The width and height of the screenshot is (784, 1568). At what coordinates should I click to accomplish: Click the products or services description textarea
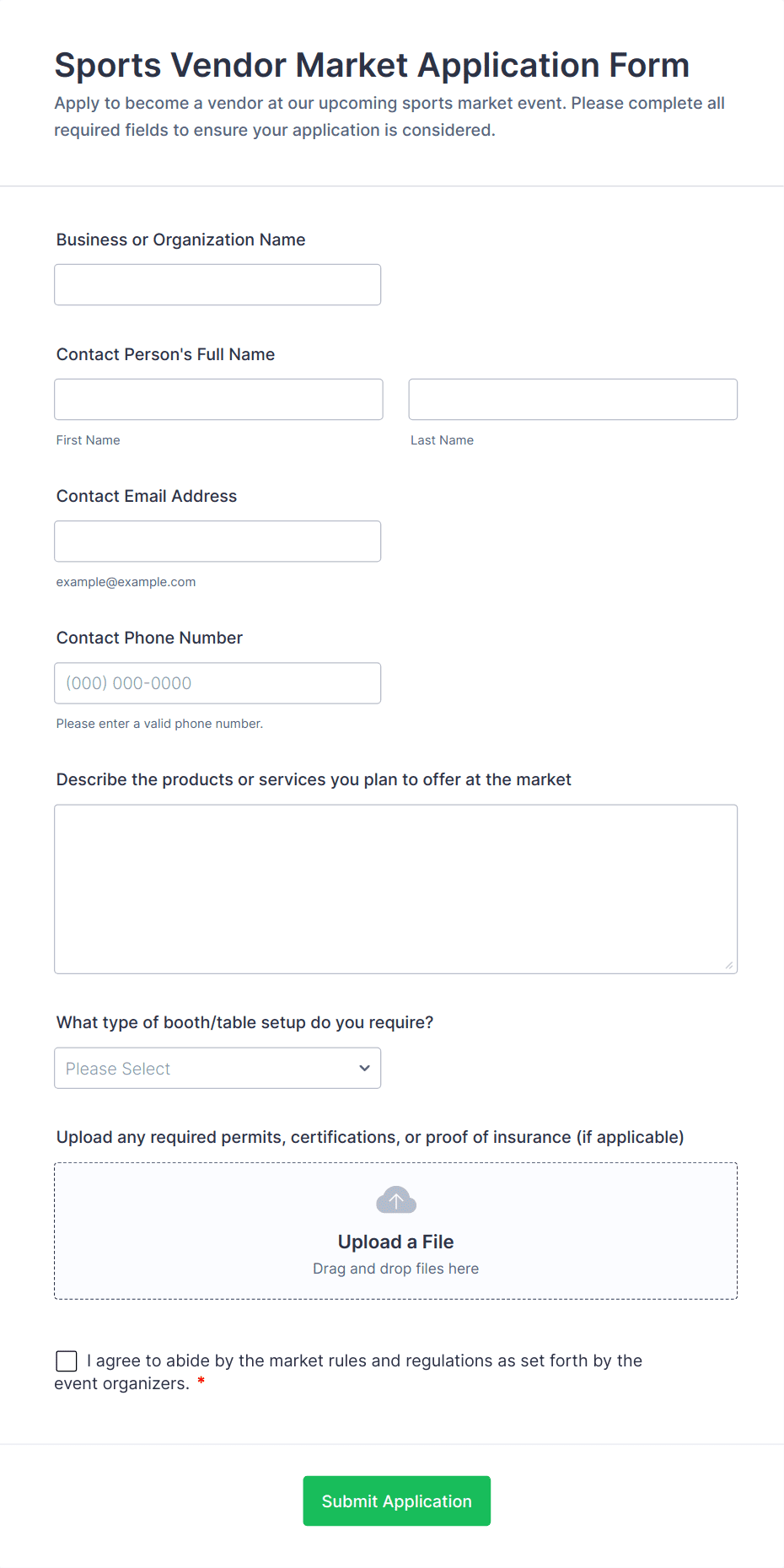click(395, 888)
